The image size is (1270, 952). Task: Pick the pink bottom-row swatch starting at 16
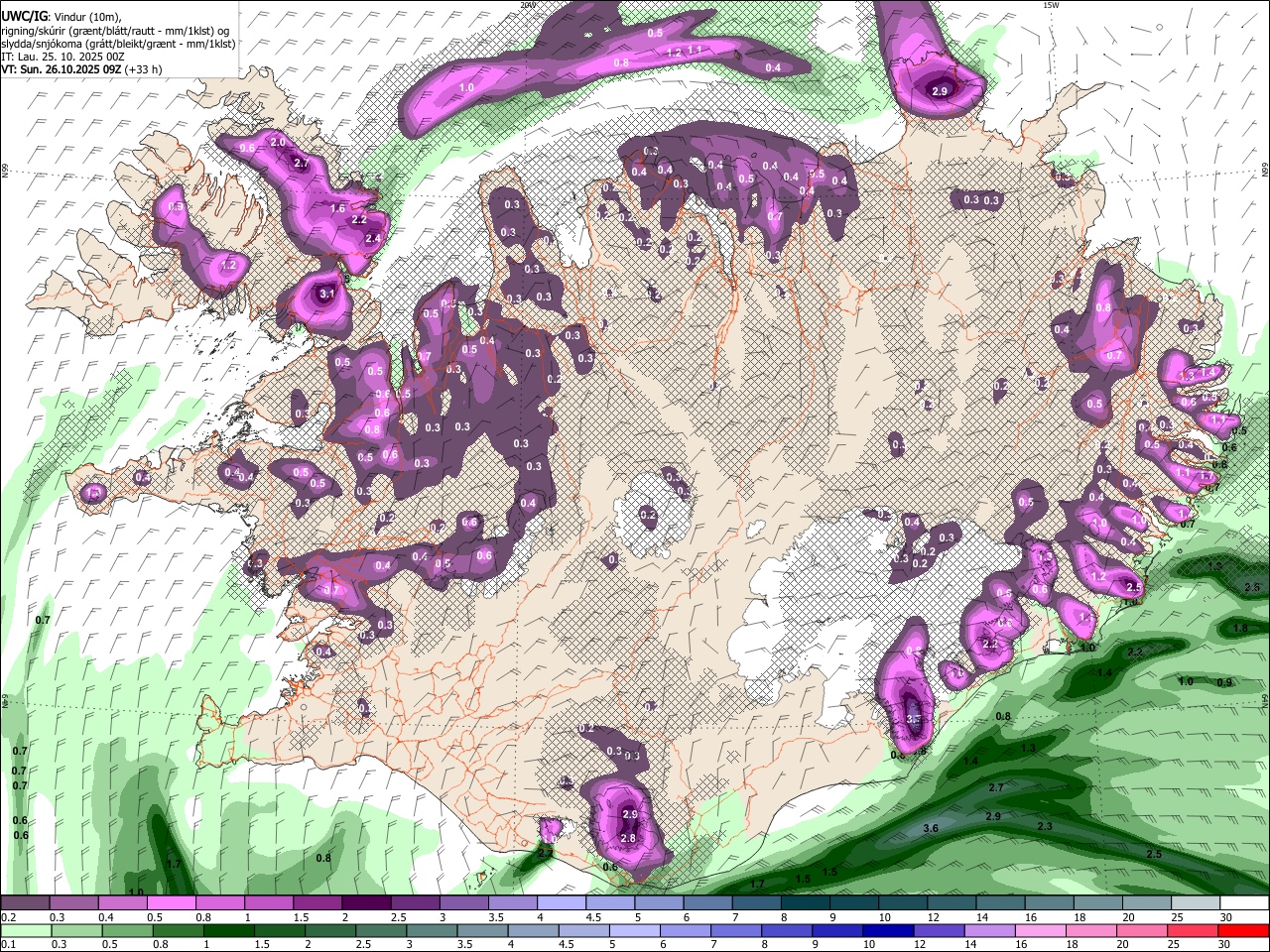(x=1040, y=930)
